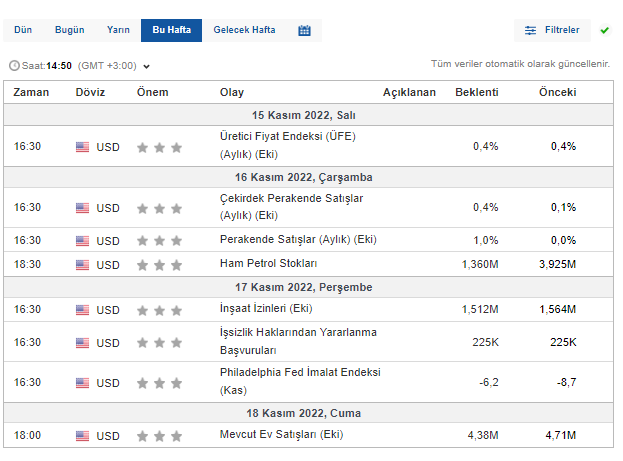Click the US flag in Mevcut Ev Satışları row
Viewport: 623px width, 461px height.
point(83,436)
